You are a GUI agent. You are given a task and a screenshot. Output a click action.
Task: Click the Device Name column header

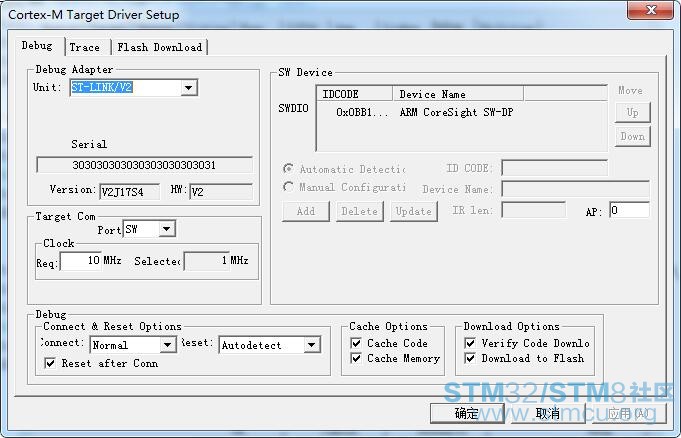coord(458,94)
